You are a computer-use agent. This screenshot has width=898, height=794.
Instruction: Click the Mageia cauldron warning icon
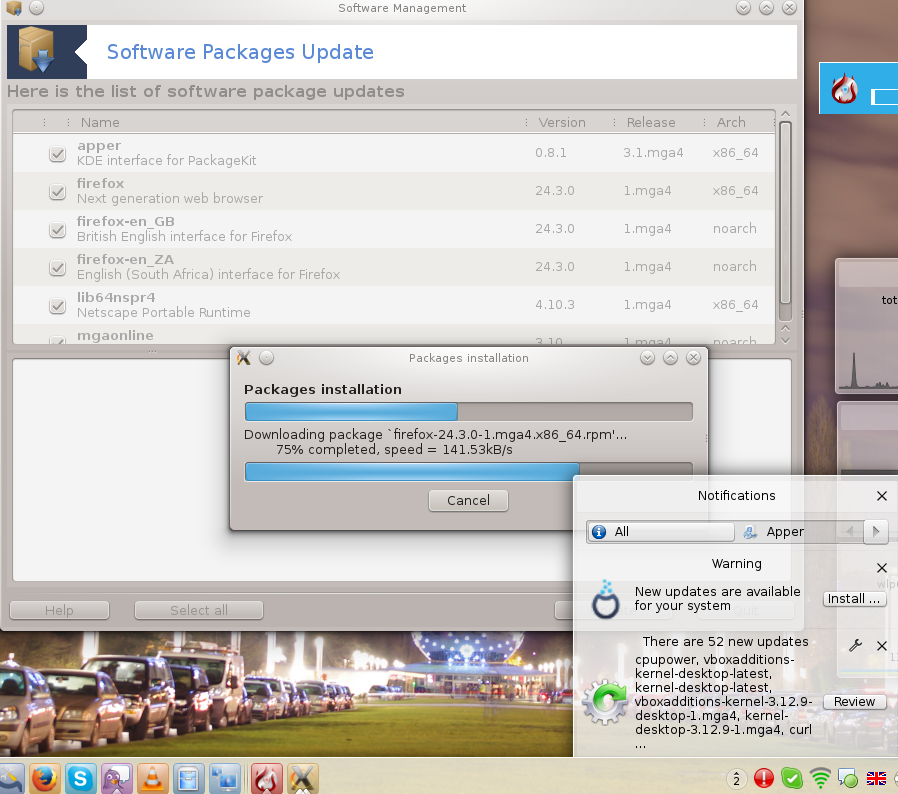[605, 599]
